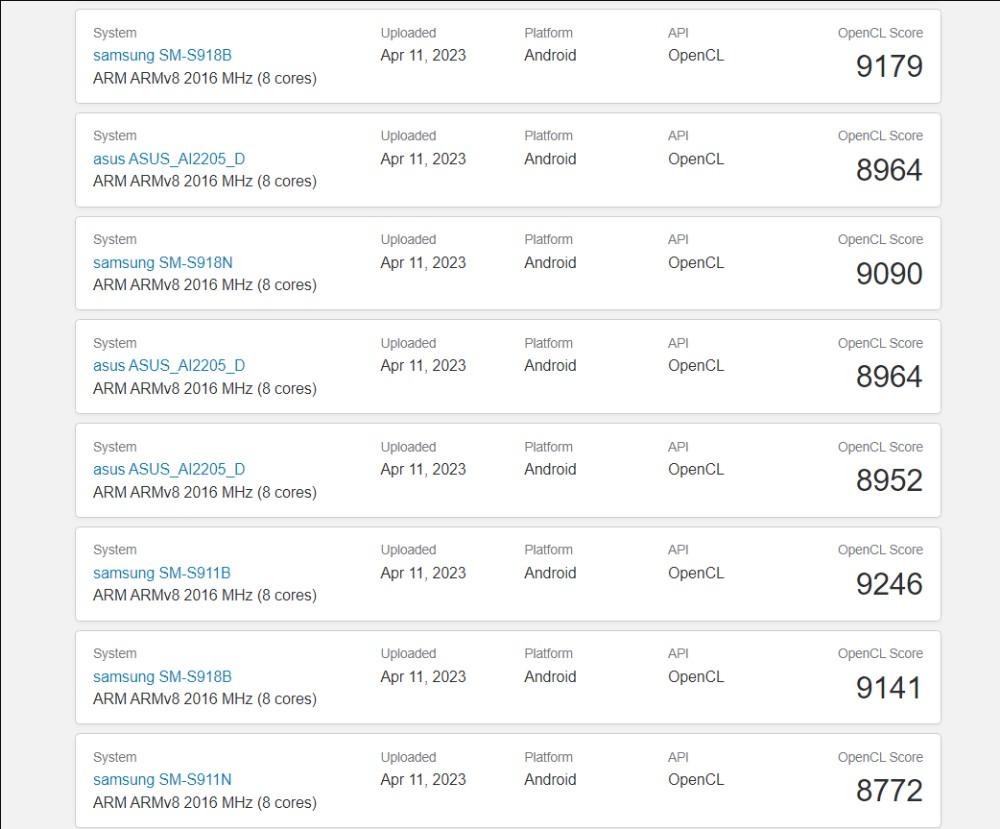The height and width of the screenshot is (829, 1000).
Task: Click the OpenCL score value 8772
Action: tap(888, 791)
